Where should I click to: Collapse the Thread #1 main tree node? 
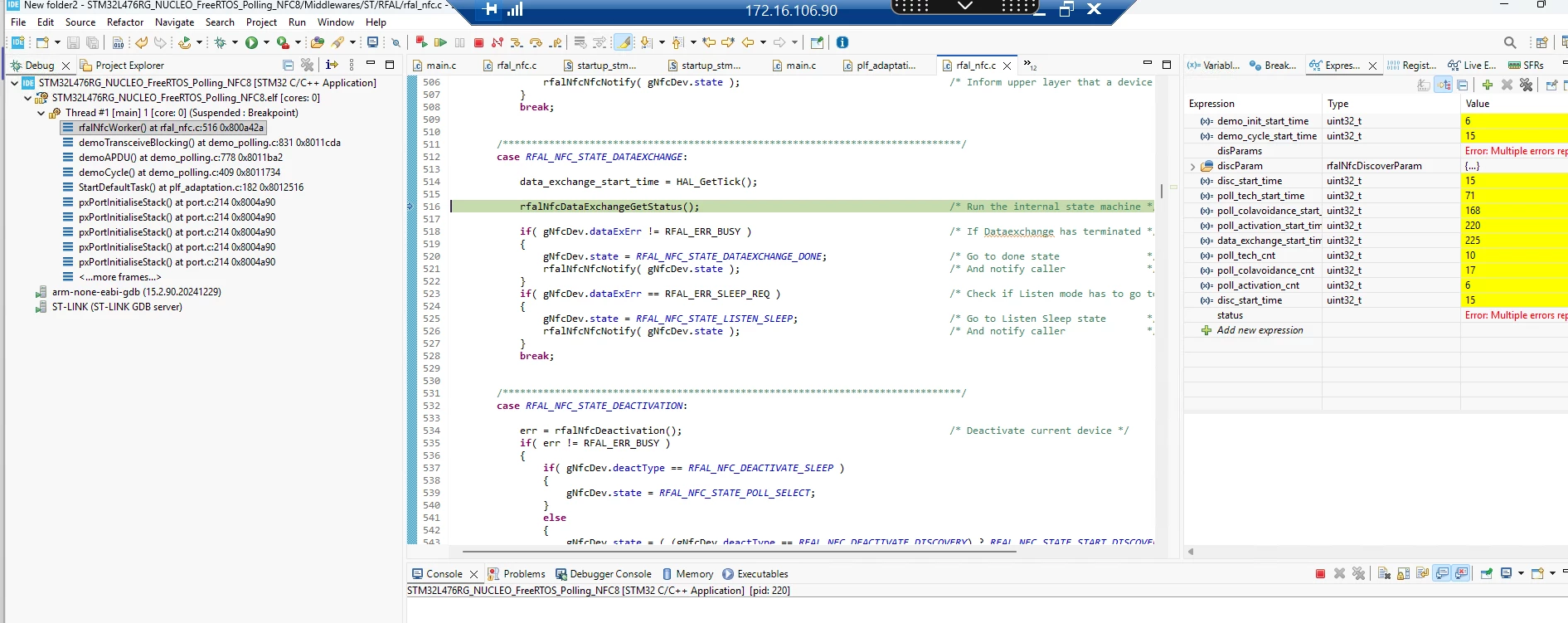41,113
